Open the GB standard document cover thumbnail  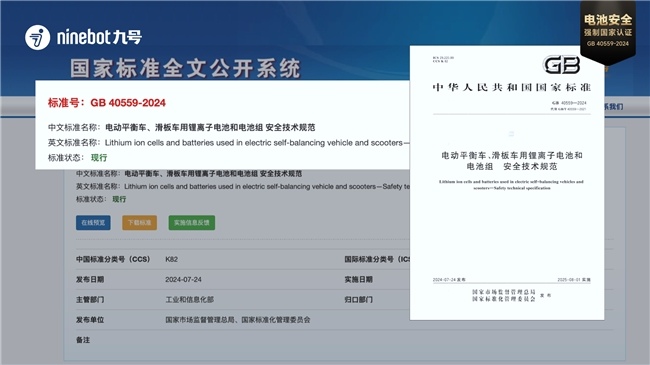pos(507,182)
